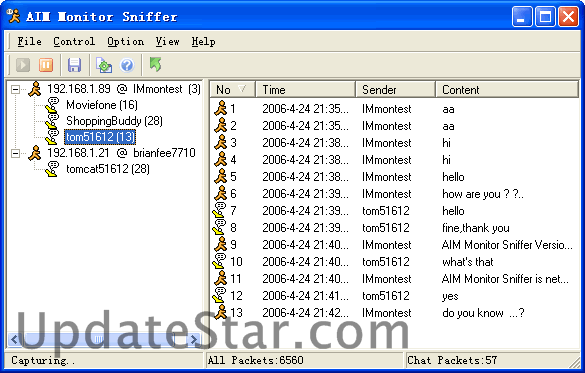
Task: Click the 'Capturing..' status bar text
Action: [43, 360]
